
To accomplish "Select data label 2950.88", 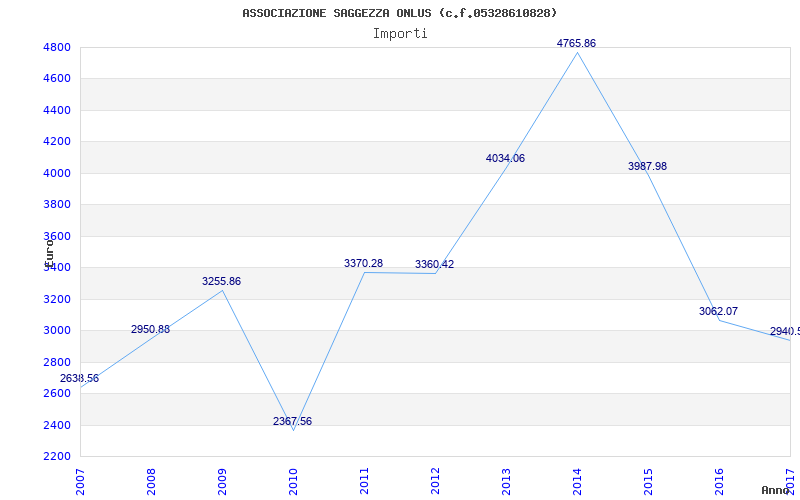I will click(151, 330).
